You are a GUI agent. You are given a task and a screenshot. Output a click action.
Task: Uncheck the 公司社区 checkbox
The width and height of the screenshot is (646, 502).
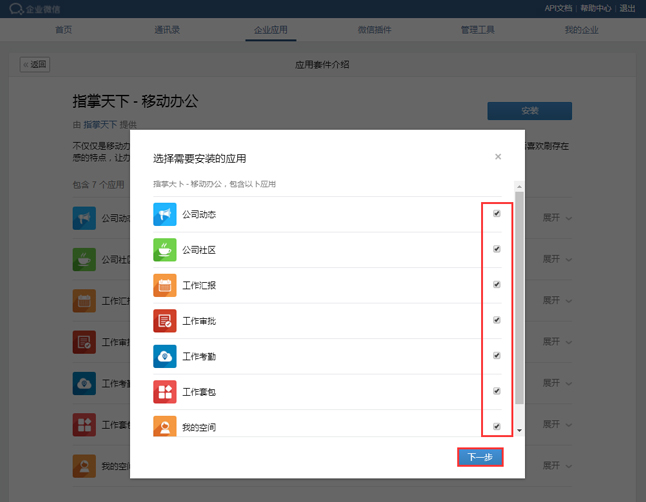[497, 249]
